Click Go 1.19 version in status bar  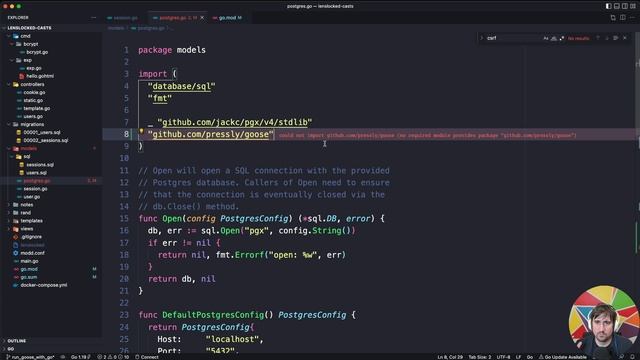click(80, 357)
